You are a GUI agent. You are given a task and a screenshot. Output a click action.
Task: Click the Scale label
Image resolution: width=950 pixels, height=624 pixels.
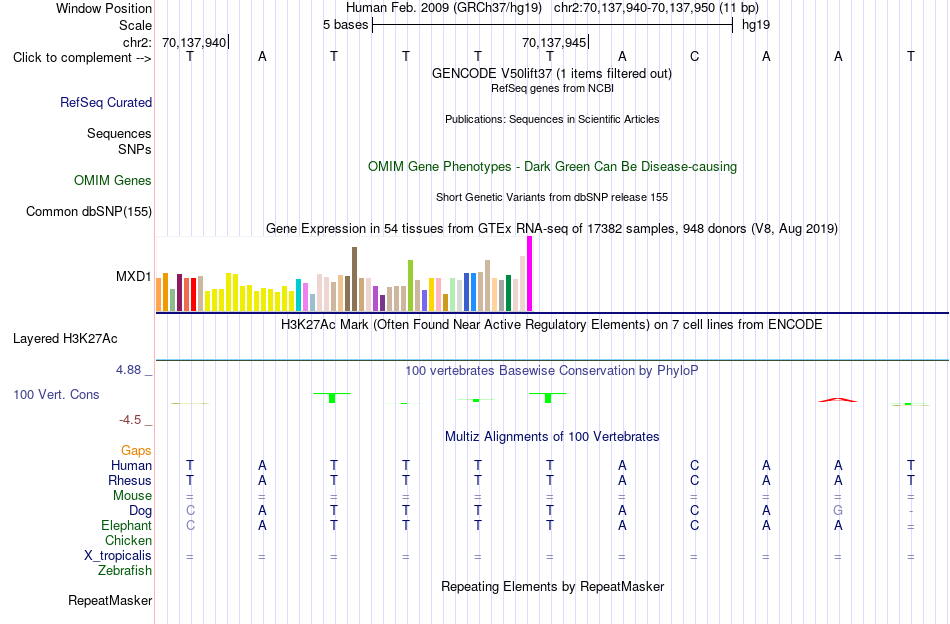pyautogui.click(x=135, y=25)
